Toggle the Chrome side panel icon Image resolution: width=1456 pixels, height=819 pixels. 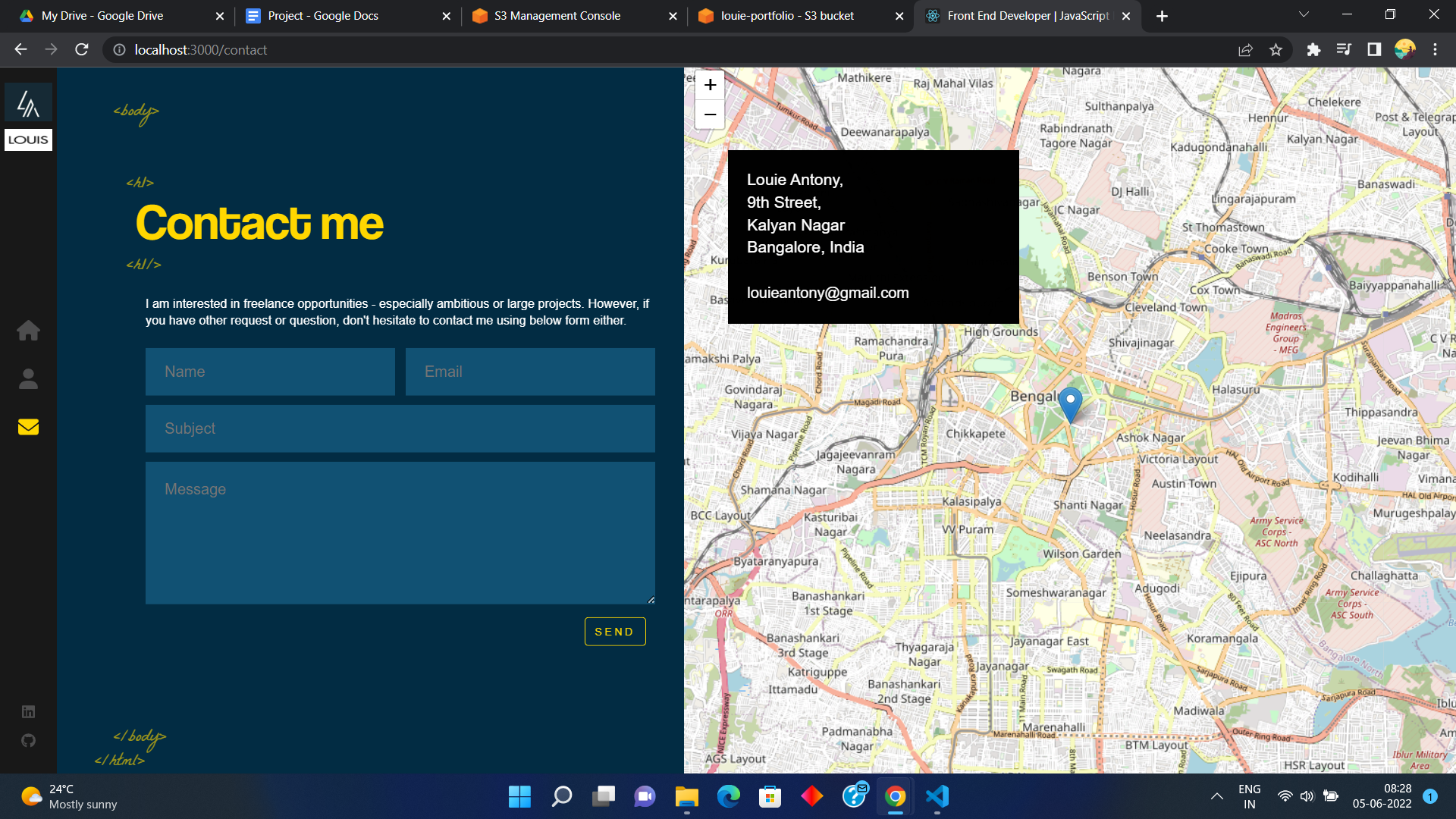tap(1374, 50)
